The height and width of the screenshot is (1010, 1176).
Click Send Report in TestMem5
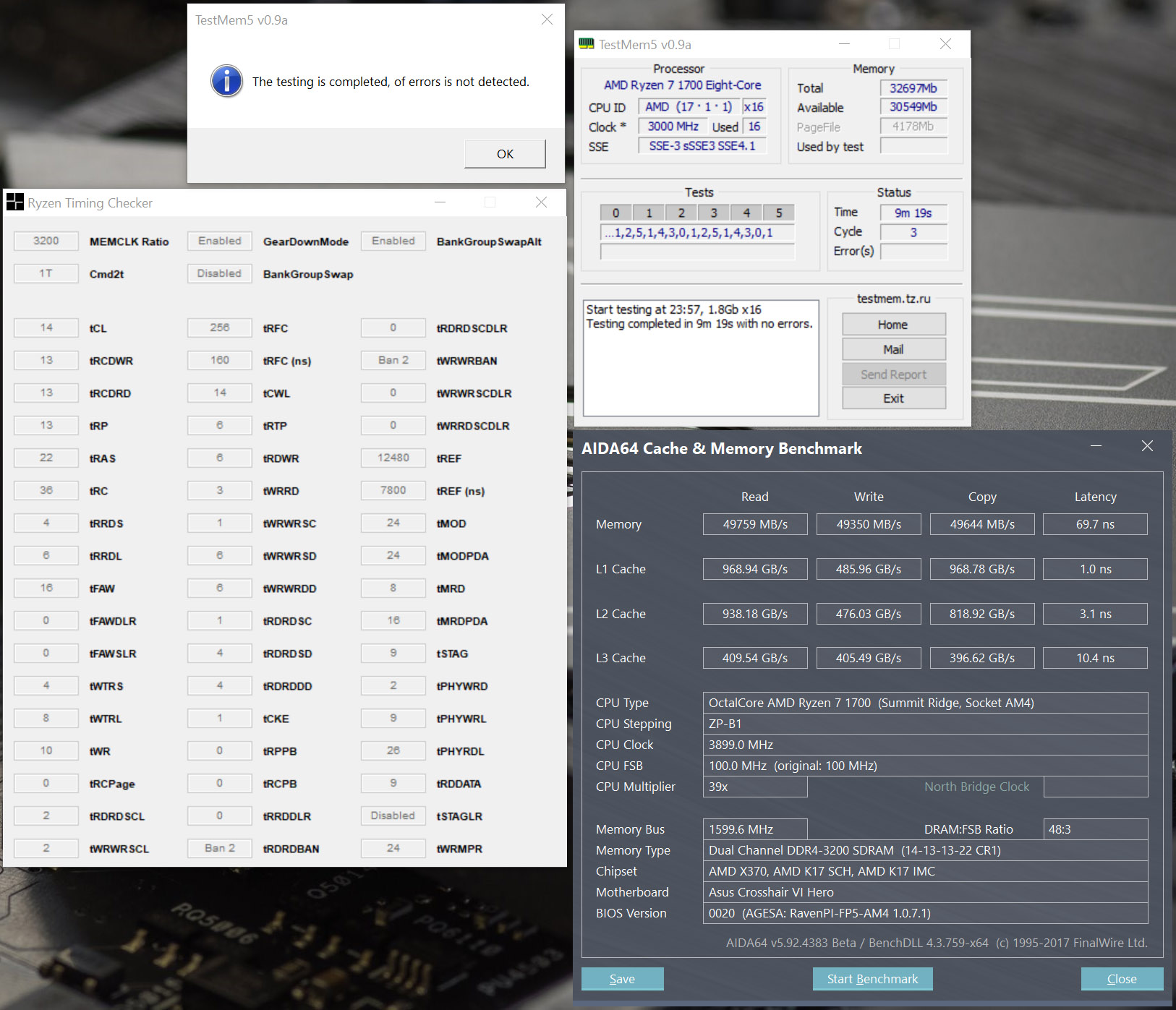tap(893, 374)
